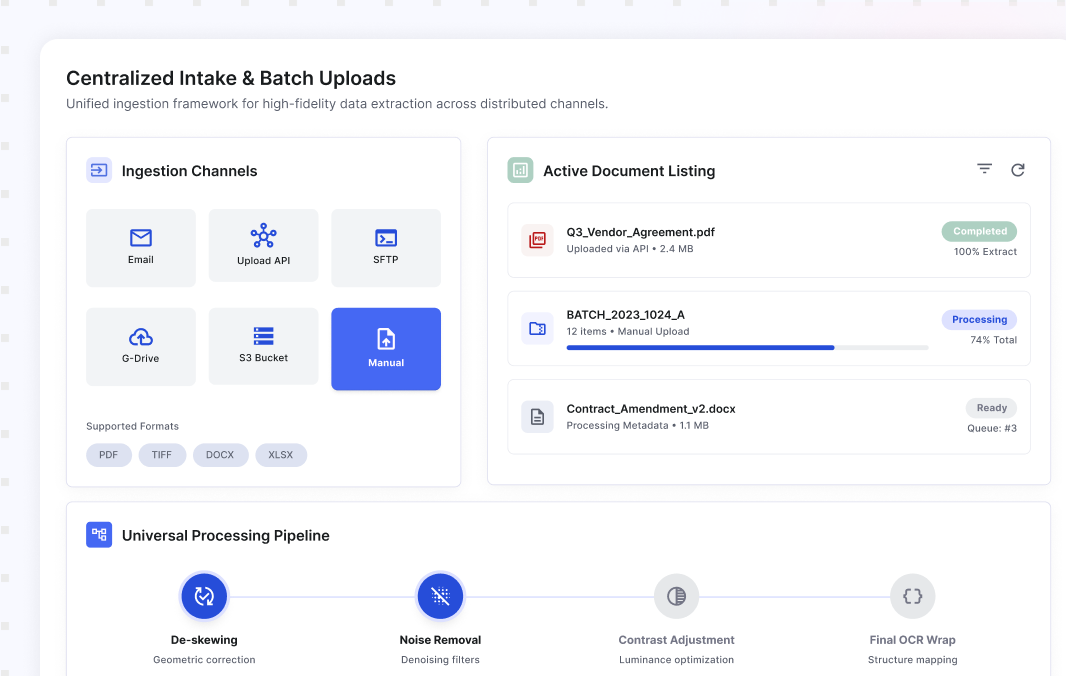Choose the Upload API channel tile
Screen dimensions: 1066x676
(x=263, y=246)
